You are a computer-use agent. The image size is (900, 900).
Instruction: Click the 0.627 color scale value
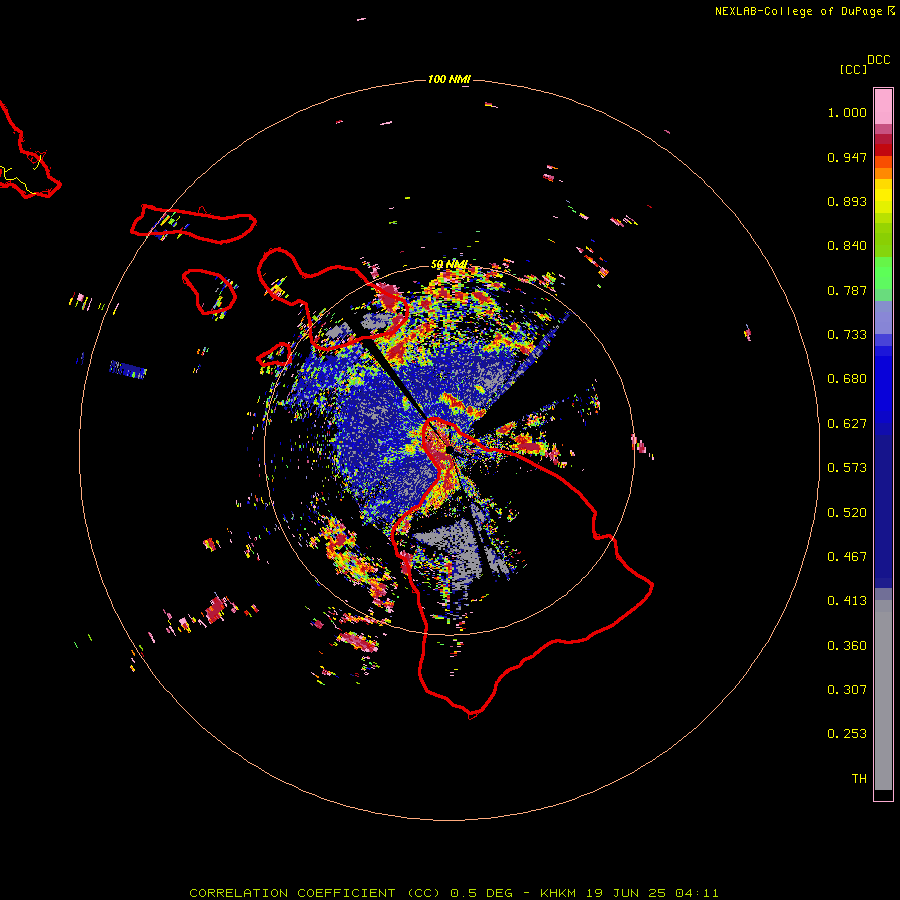(847, 424)
